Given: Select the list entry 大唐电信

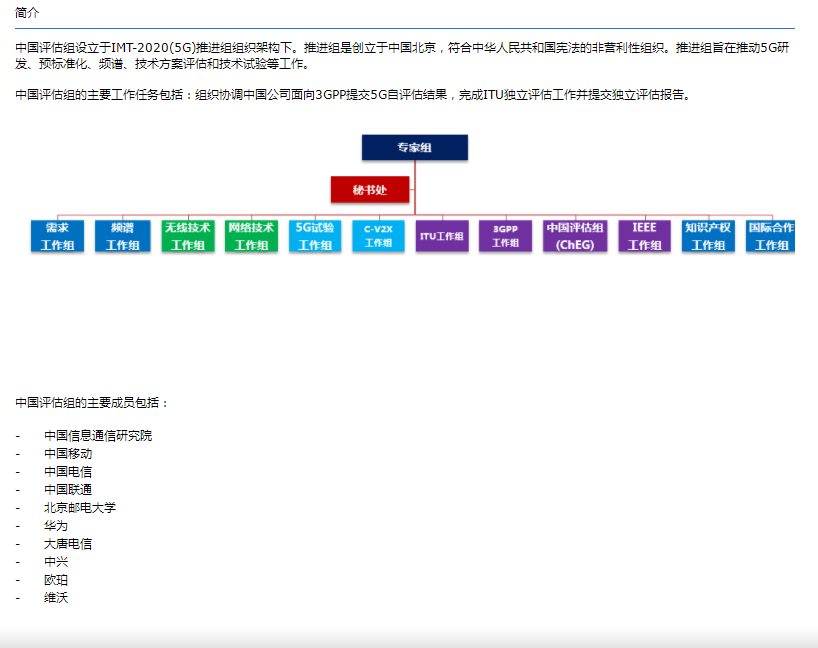Looking at the screenshot, I should (x=68, y=544).
